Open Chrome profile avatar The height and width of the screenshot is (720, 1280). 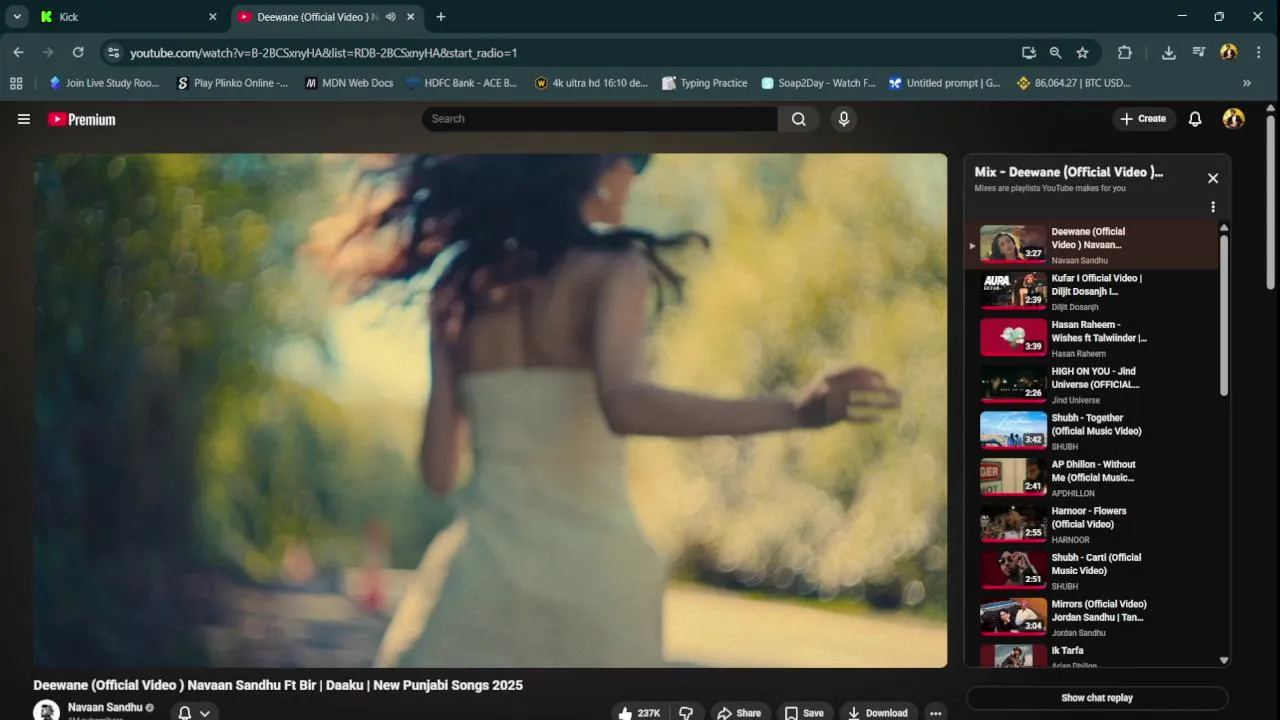click(x=1229, y=52)
